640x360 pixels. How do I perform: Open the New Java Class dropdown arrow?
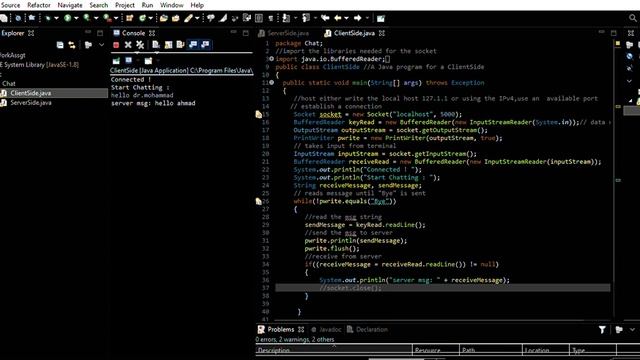pyautogui.click(x=151, y=18)
